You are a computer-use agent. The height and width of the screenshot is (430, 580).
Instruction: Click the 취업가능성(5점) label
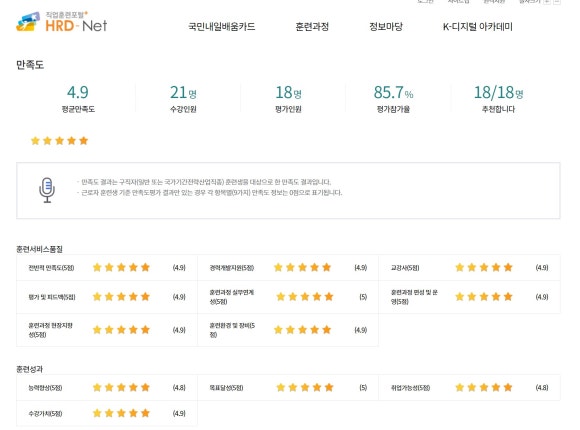[x=411, y=388]
